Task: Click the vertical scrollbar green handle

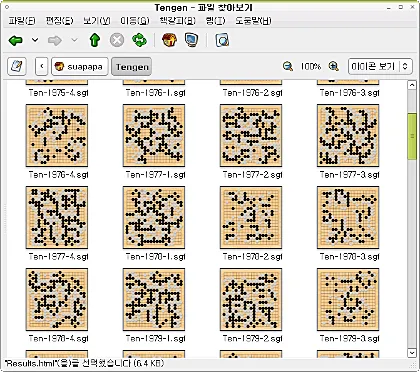Action: click(x=412, y=136)
